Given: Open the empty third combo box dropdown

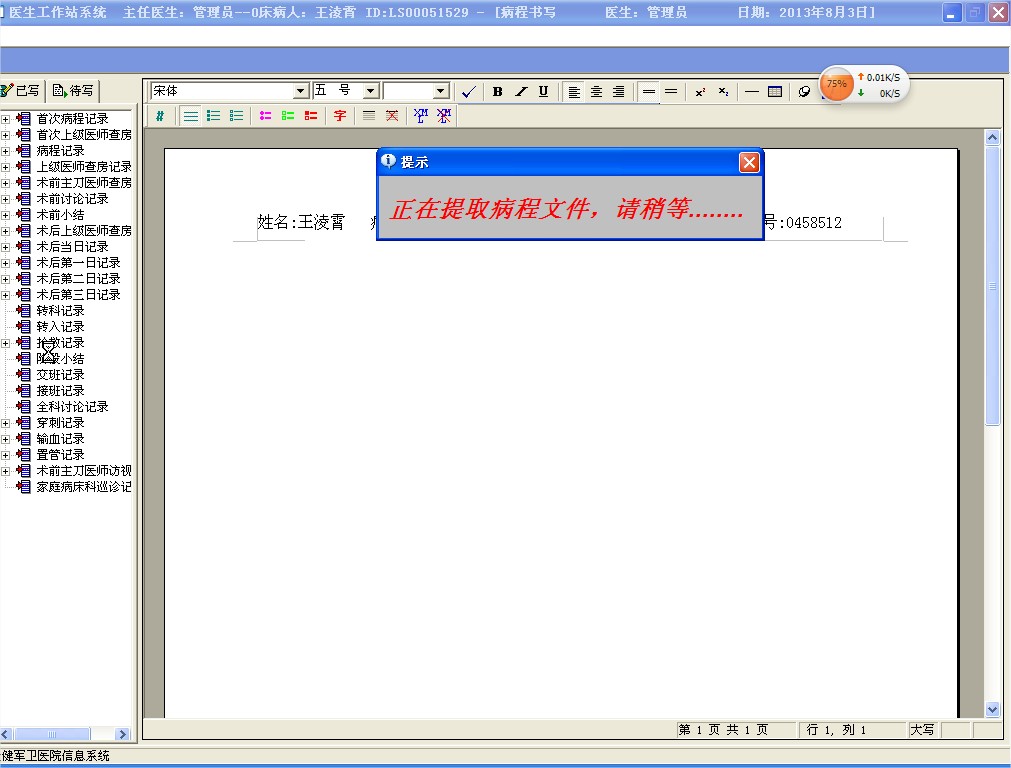Looking at the screenshot, I should coord(441,92).
